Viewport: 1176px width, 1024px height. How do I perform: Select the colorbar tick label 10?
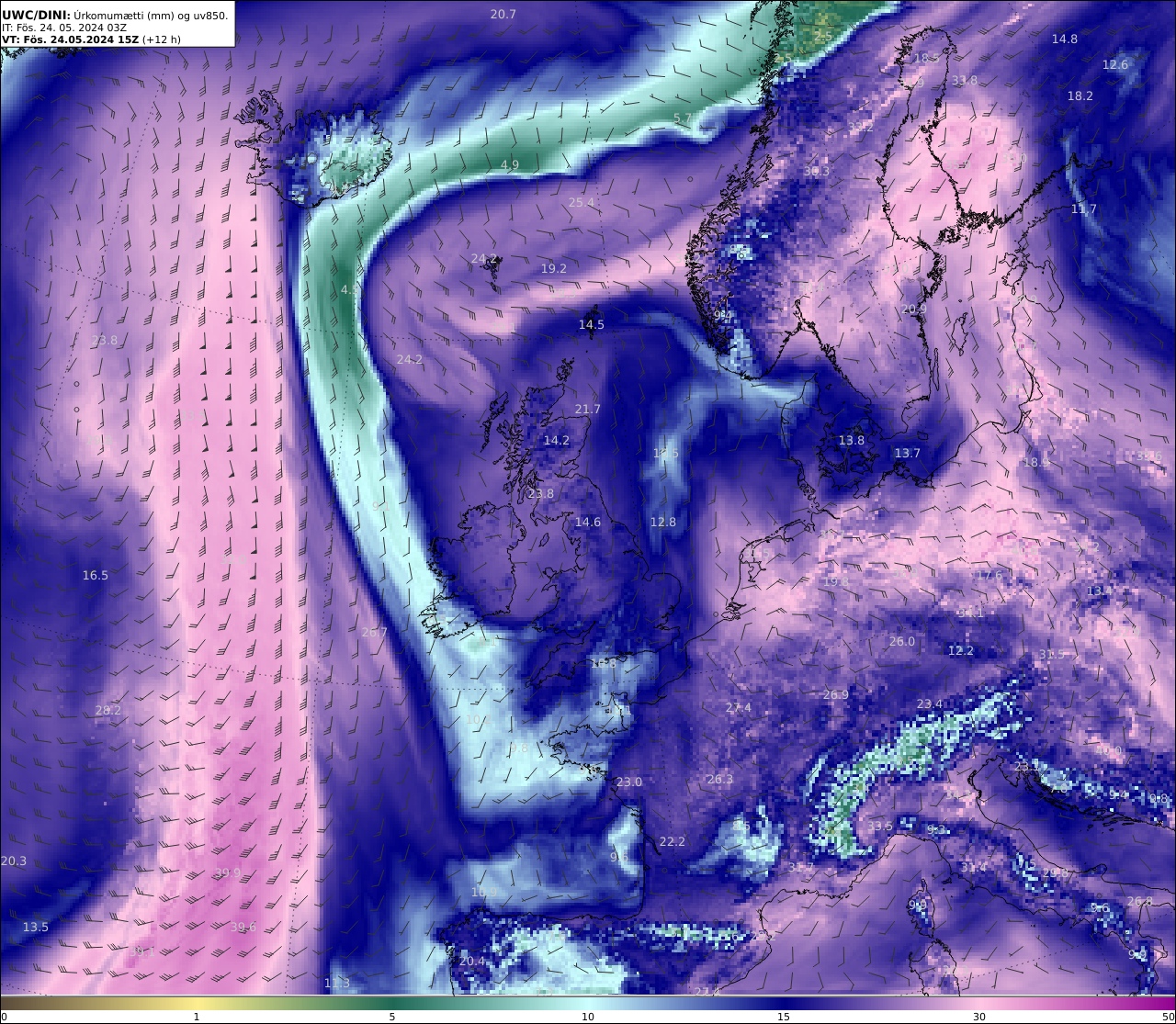click(x=588, y=1017)
